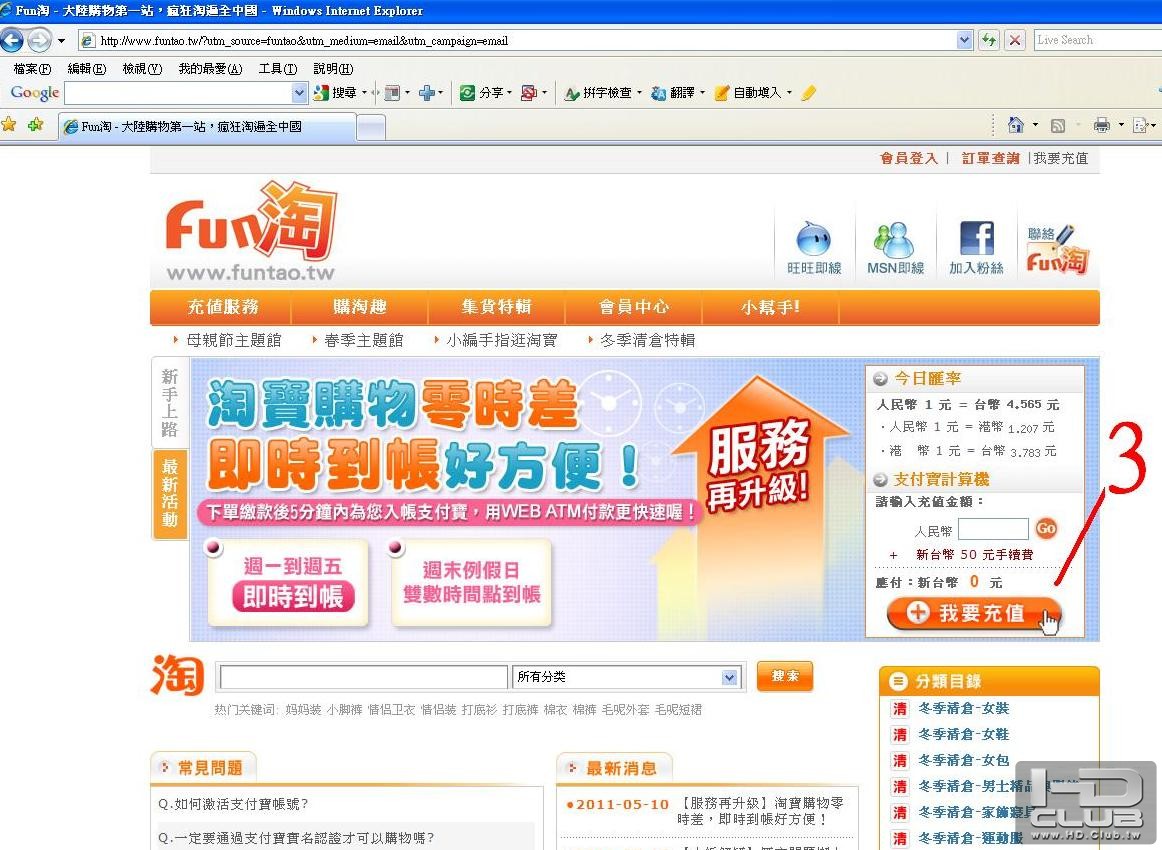Click the orange Go calculate button
The width and height of the screenshot is (1162, 850).
pos(1046,528)
